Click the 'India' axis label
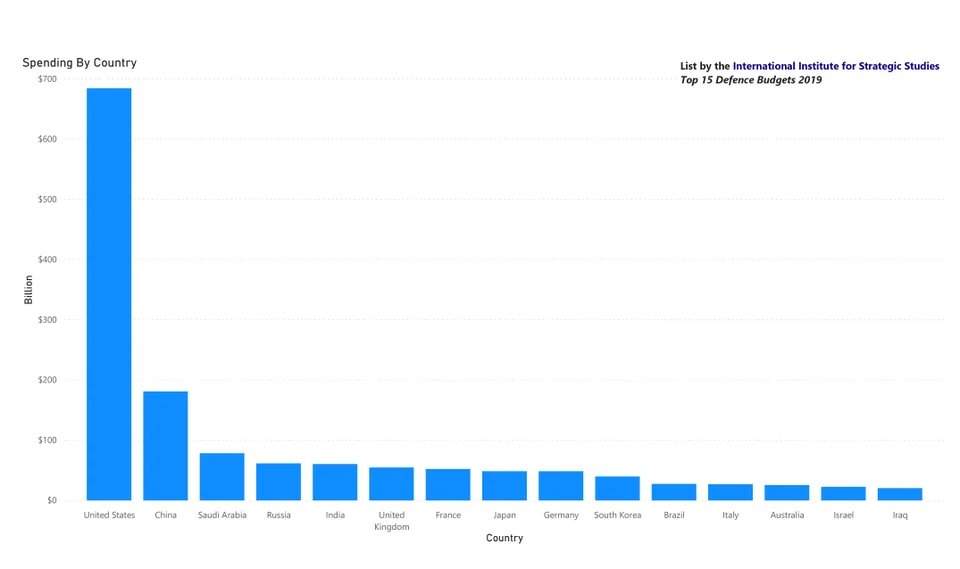The width and height of the screenshot is (960, 569). tap(335, 515)
